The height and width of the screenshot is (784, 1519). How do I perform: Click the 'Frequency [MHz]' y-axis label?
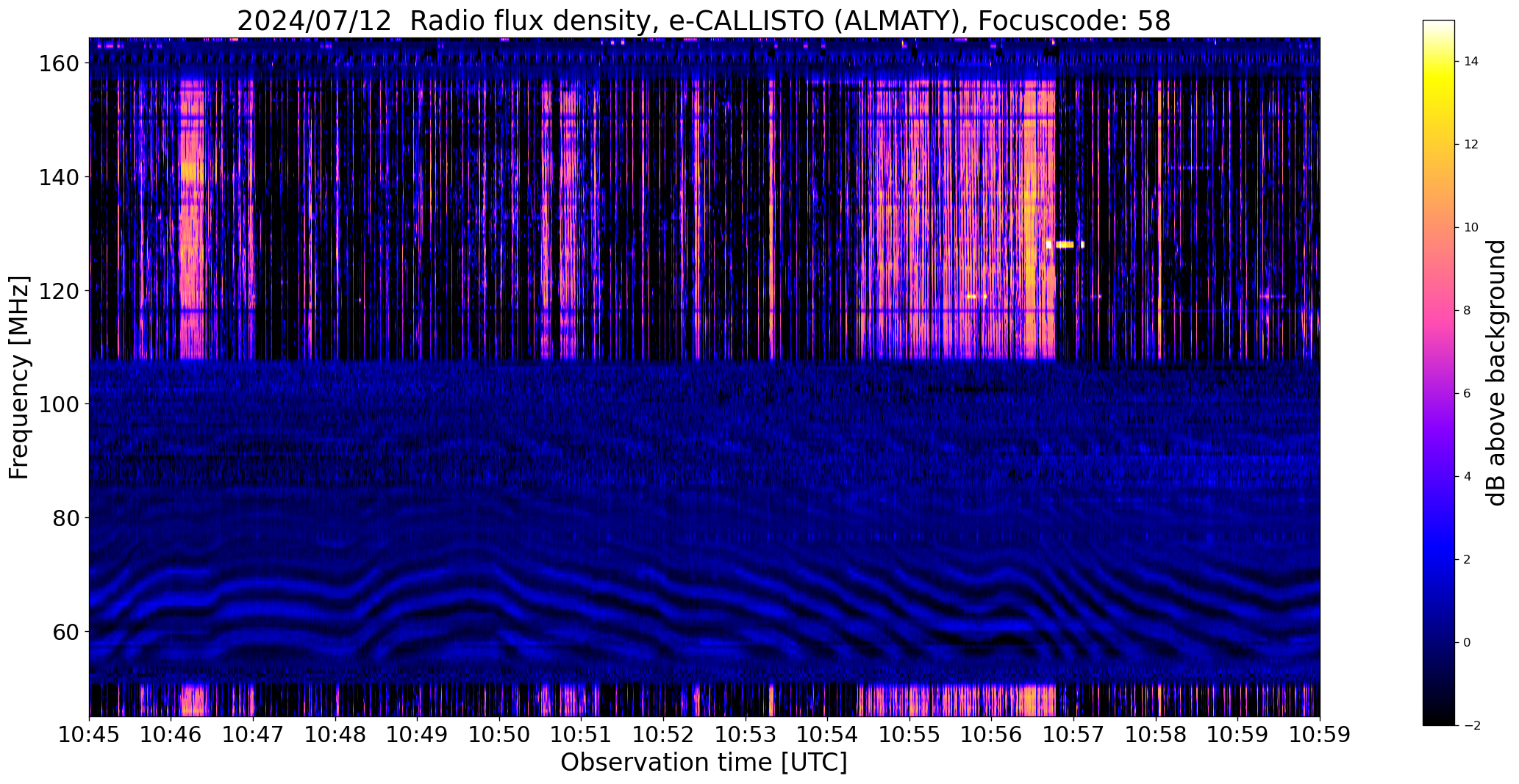tap(20, 378)
